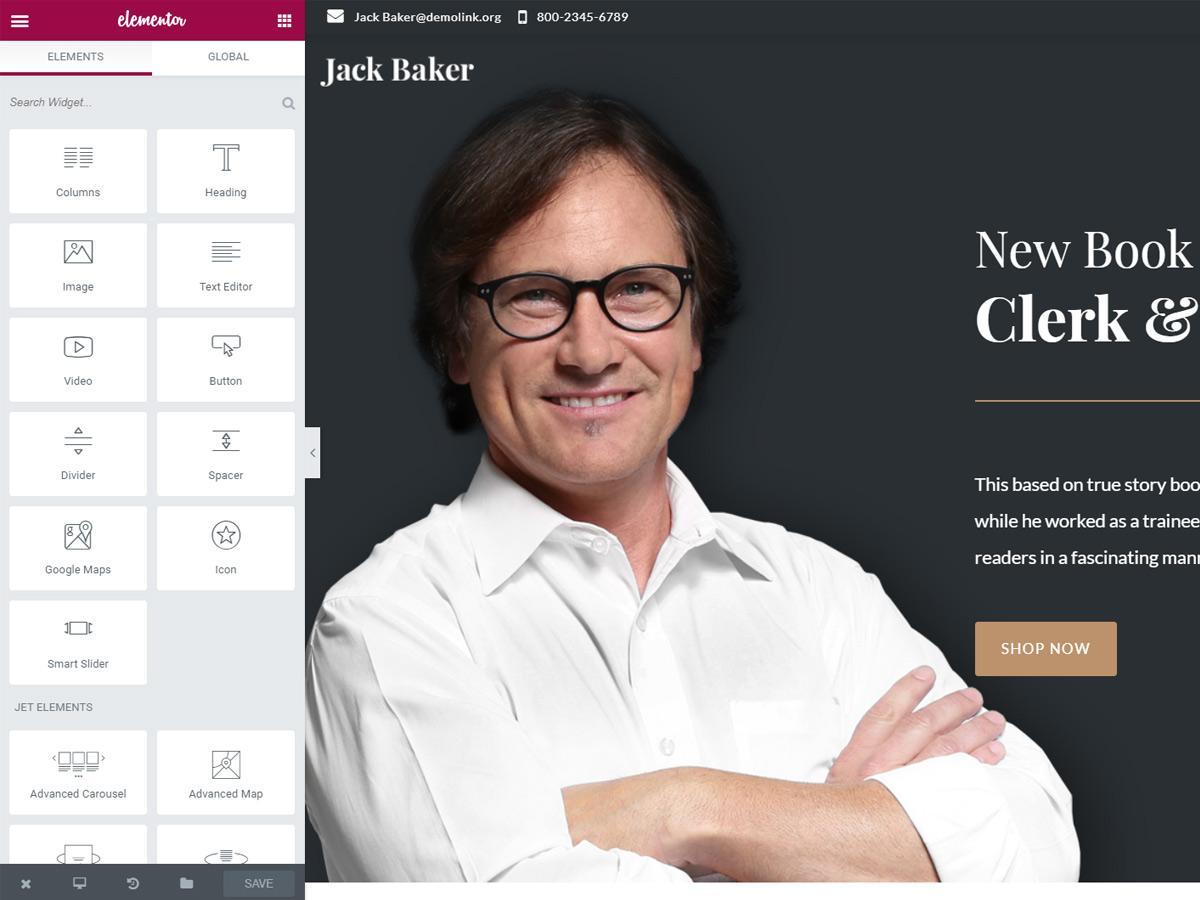The width and height of the screenshot is (1200, 900).
Task: Click the Save button in footer
Action: point(259,883)
